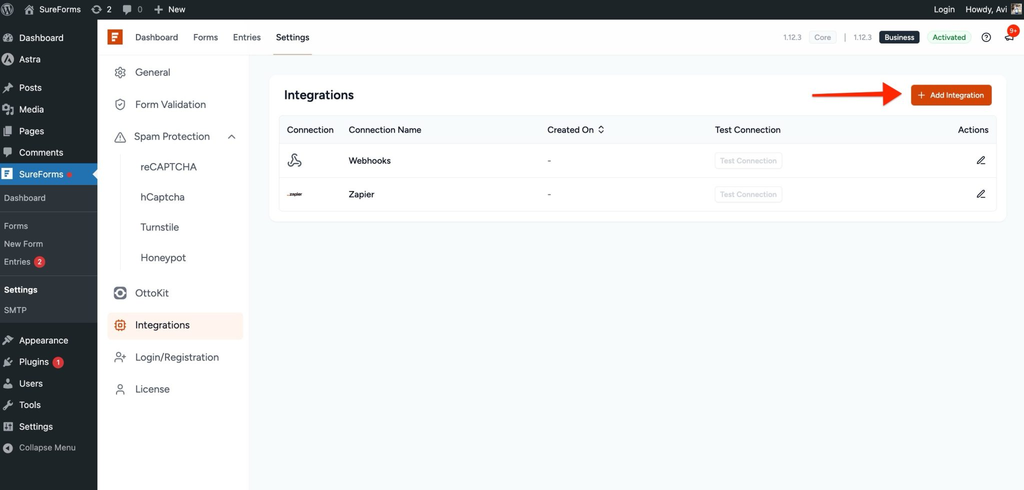Switch to the Forms tab

click(x=206, y=37)
